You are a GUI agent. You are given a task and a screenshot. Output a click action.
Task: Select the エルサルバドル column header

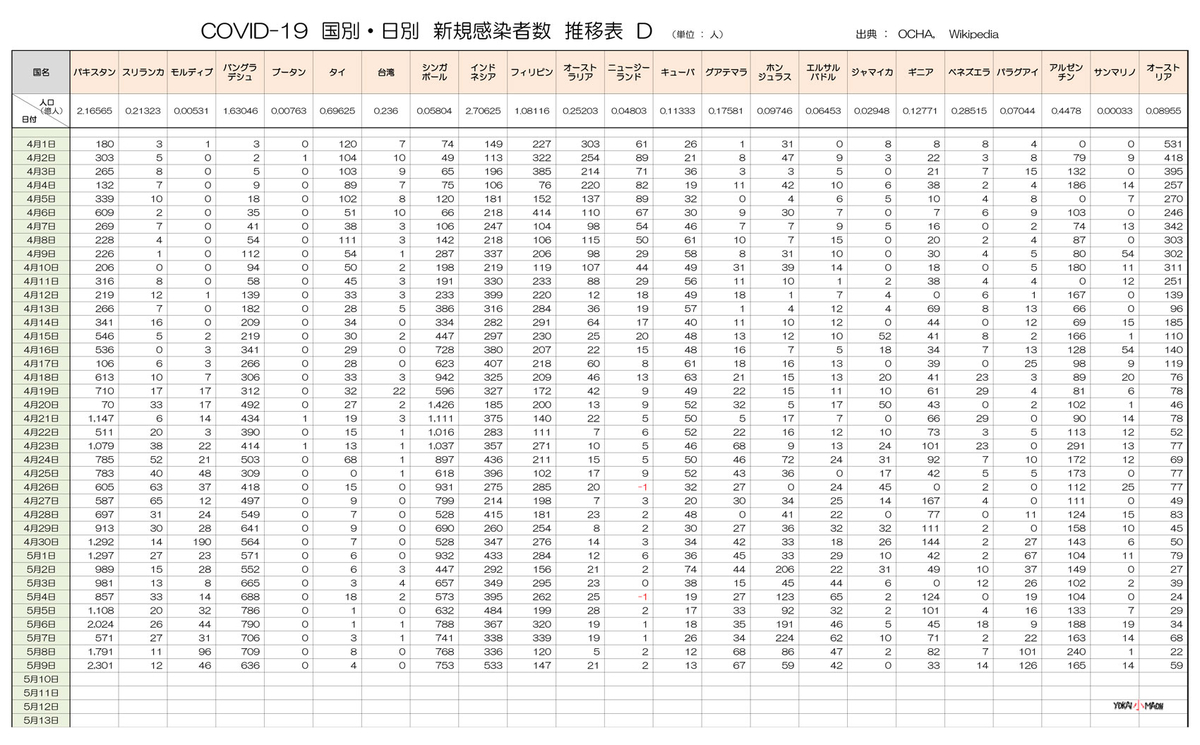tap(821, 73)
